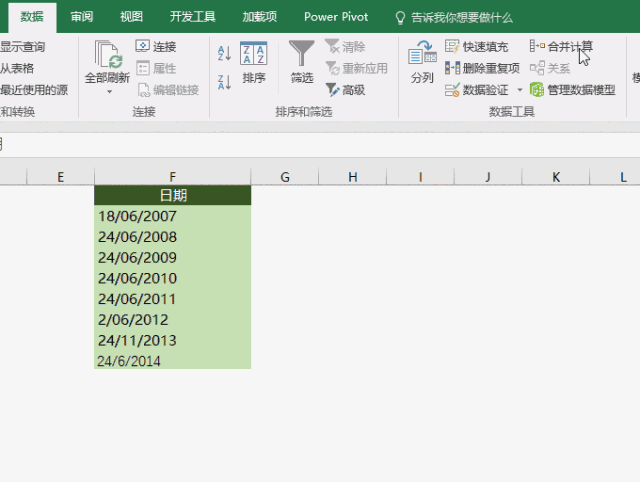Select cell with 24/06/2011
This screenshot has height=482, width=640.
173,299
